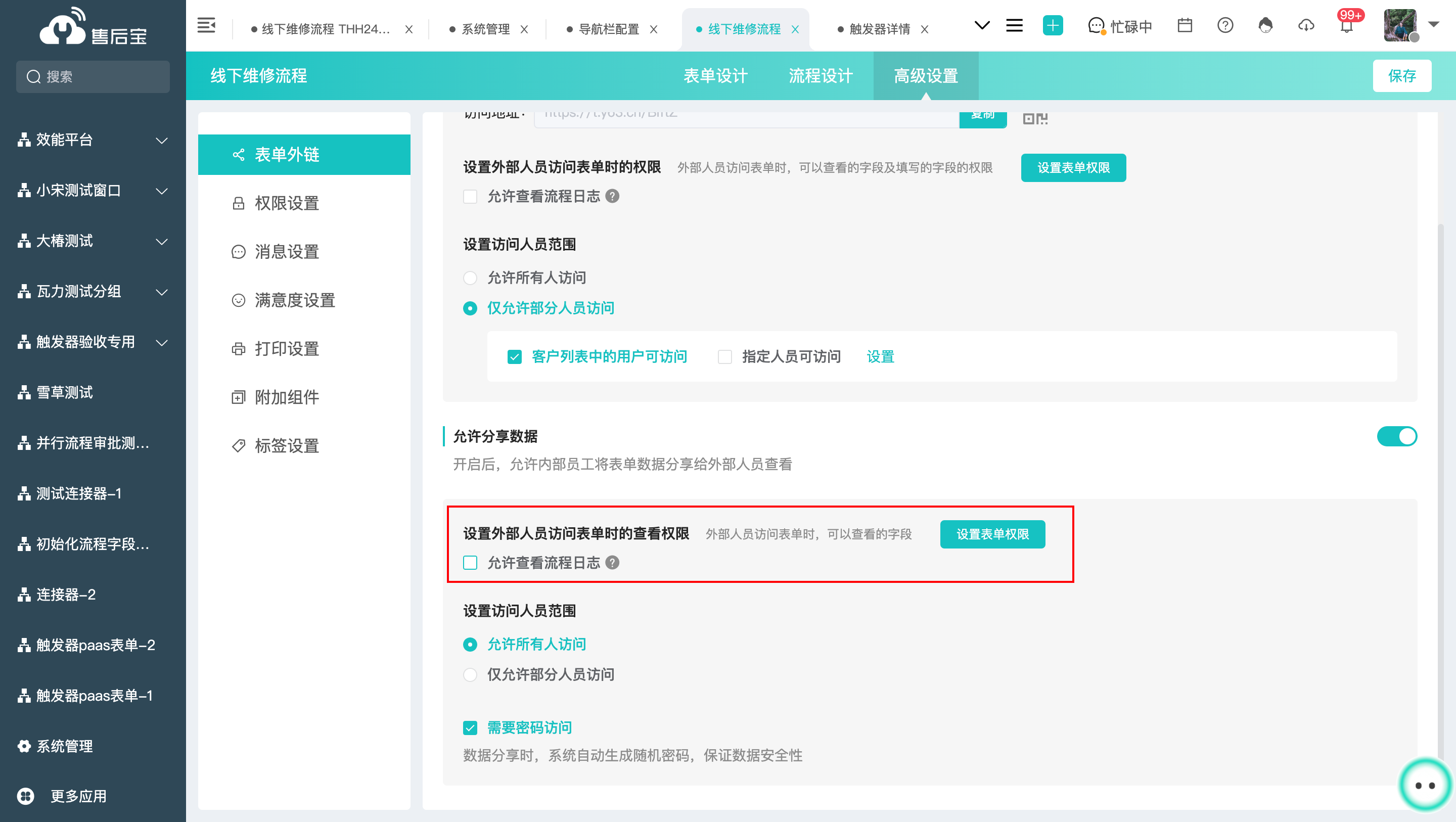Viewport: 1456px width, 822px height.
Task: Toggle off the 允许分享数据 switch
Action: [x=1397, y=436]
